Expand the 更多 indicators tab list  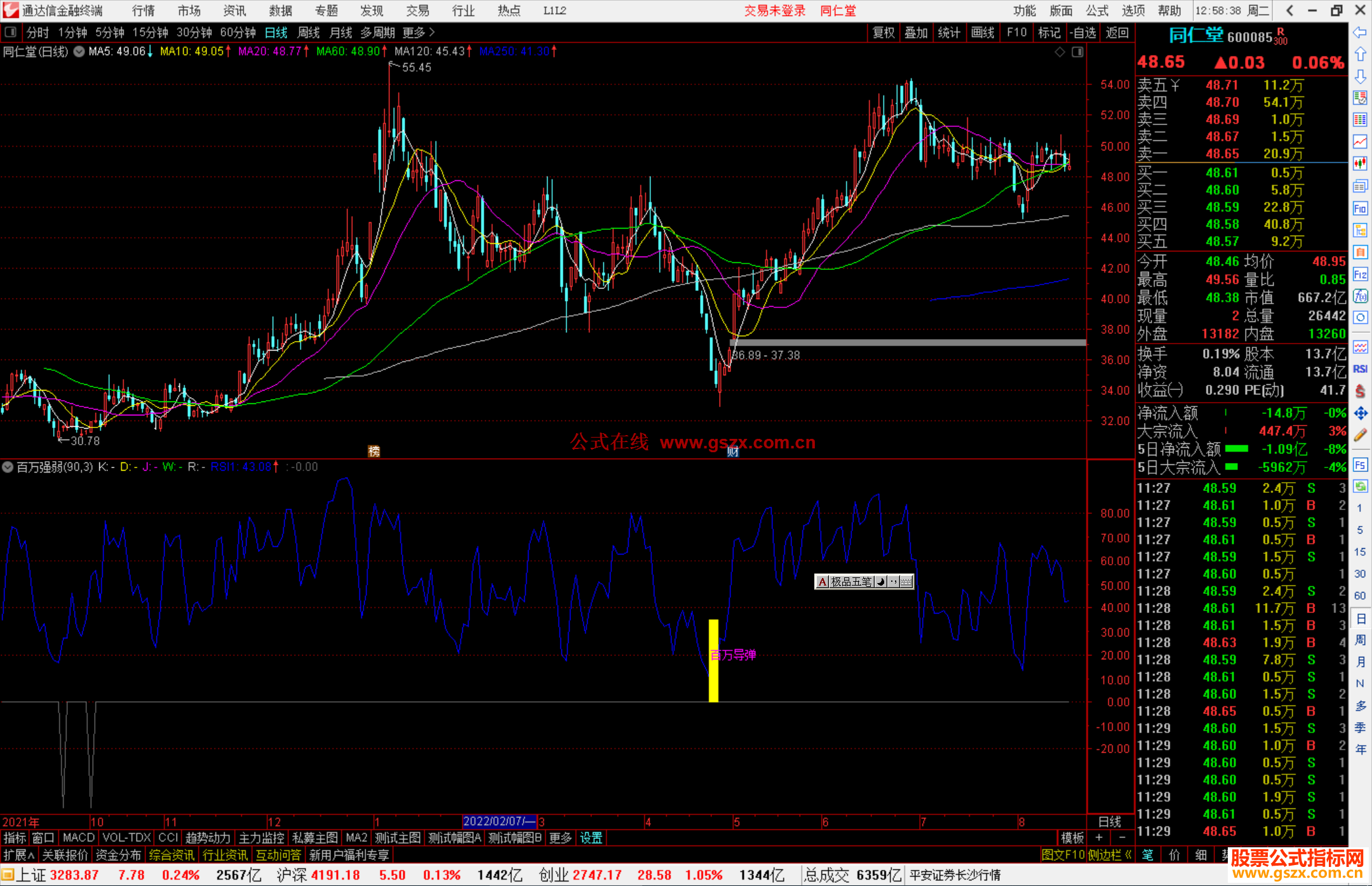(560, 838)
